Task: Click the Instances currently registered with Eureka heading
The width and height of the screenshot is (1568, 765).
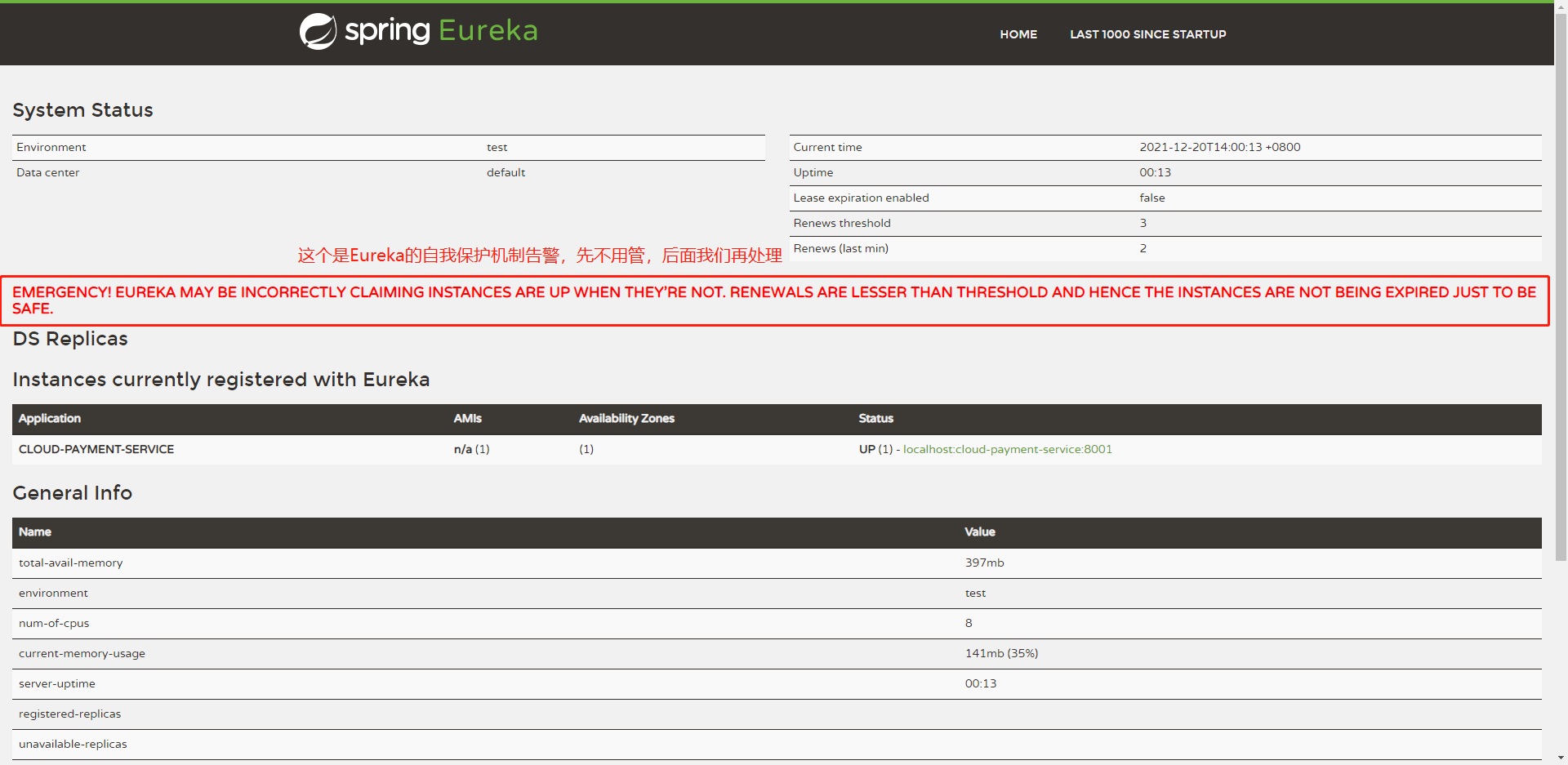Action: (x=220, y=380)
